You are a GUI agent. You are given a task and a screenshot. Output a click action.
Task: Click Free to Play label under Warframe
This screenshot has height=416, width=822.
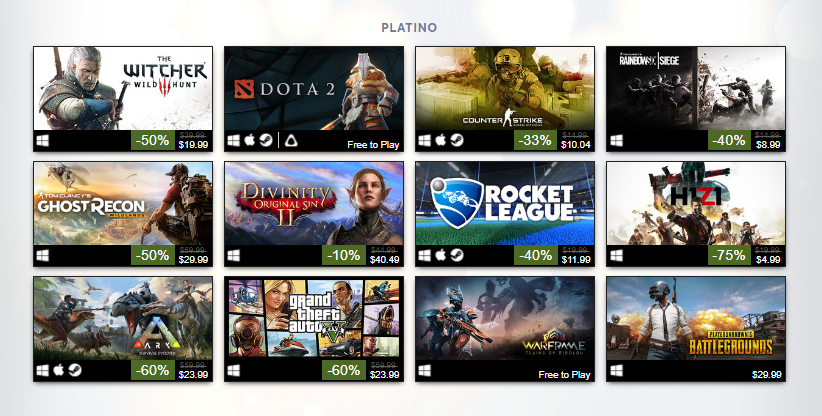click(x=564, y=375)
